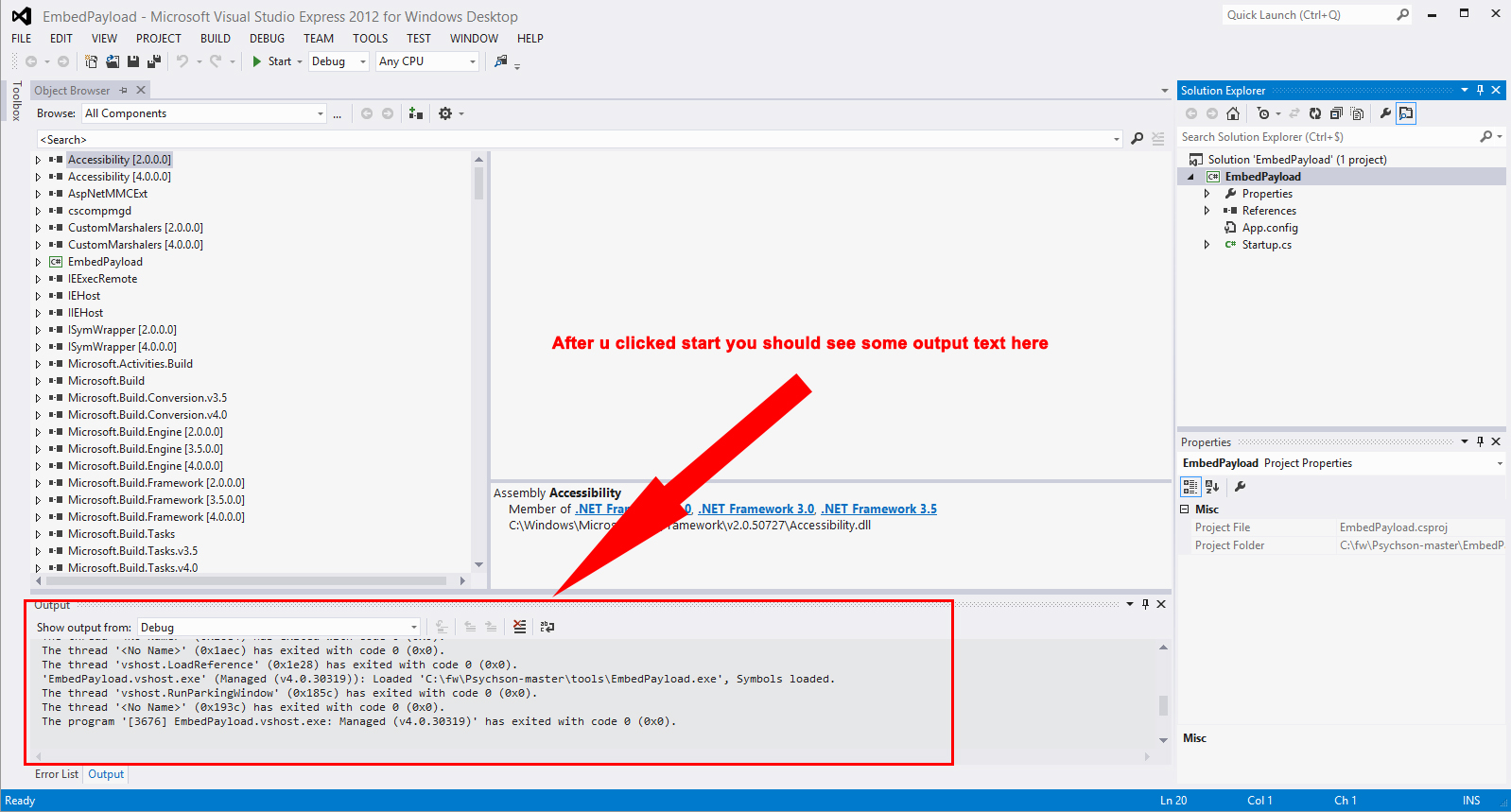
Task: Select Microsoft.Build.Tasks.v3.5 in assembly list
Action: (132, 551)
